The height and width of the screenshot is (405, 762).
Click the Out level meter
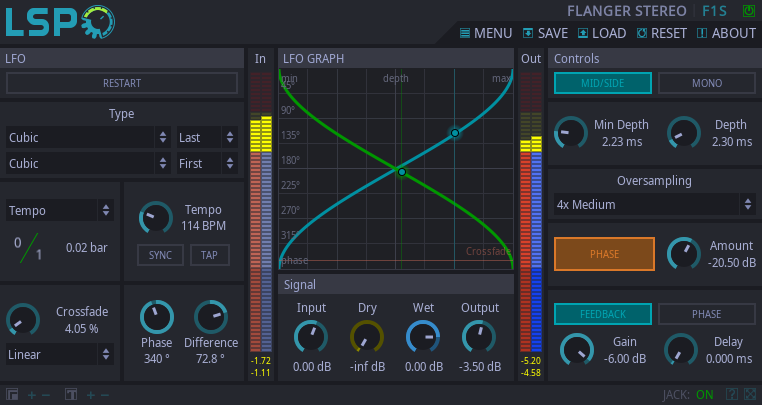[x=531, y=212]
